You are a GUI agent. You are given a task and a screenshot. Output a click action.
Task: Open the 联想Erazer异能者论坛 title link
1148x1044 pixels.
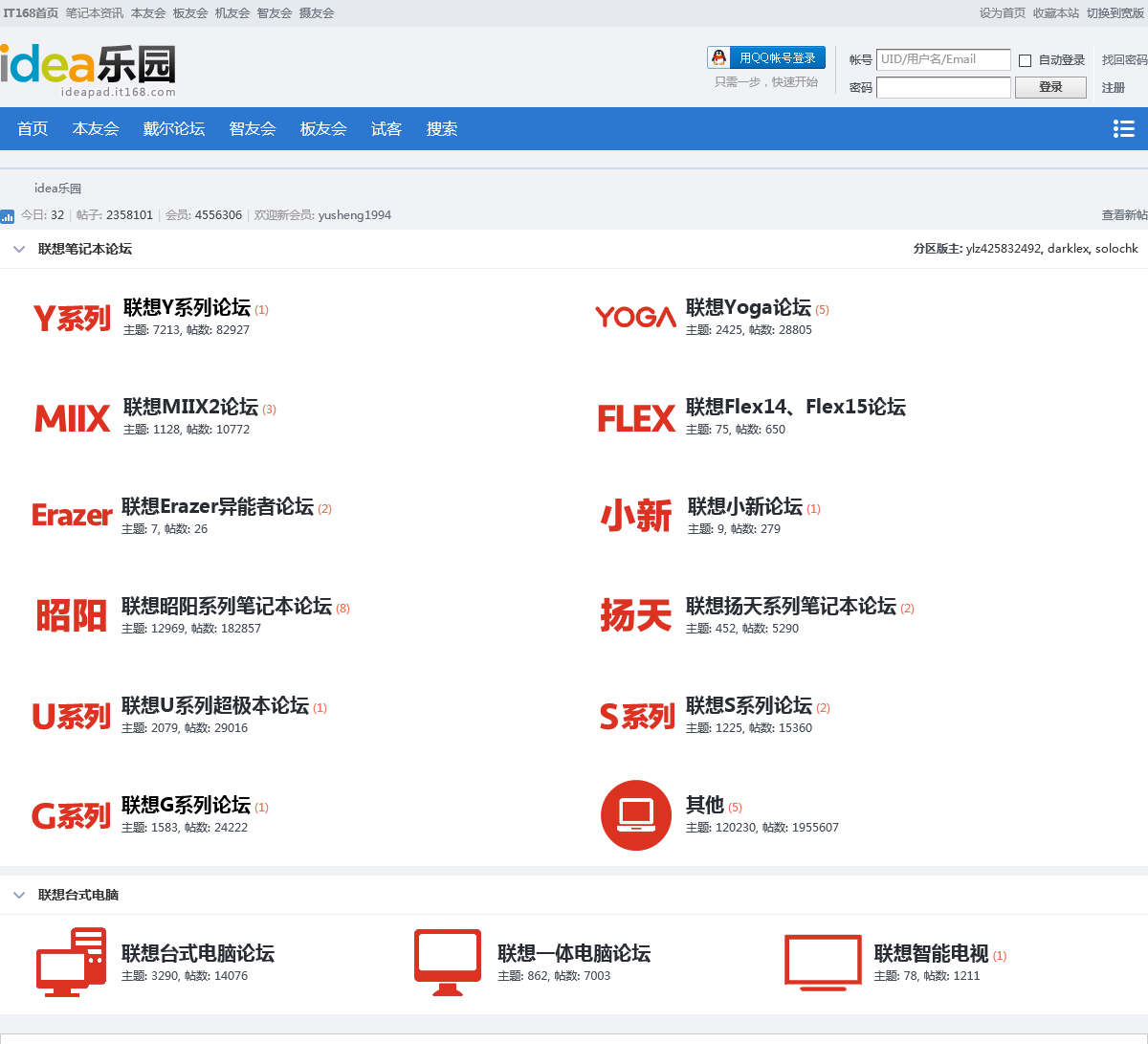[x=217, y=506]
